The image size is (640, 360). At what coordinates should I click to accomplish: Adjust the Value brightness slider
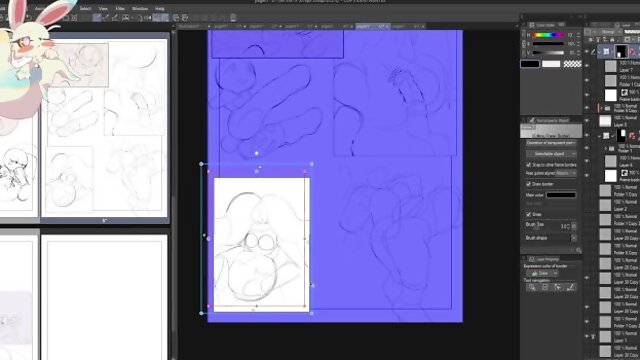tap(548, 52)
